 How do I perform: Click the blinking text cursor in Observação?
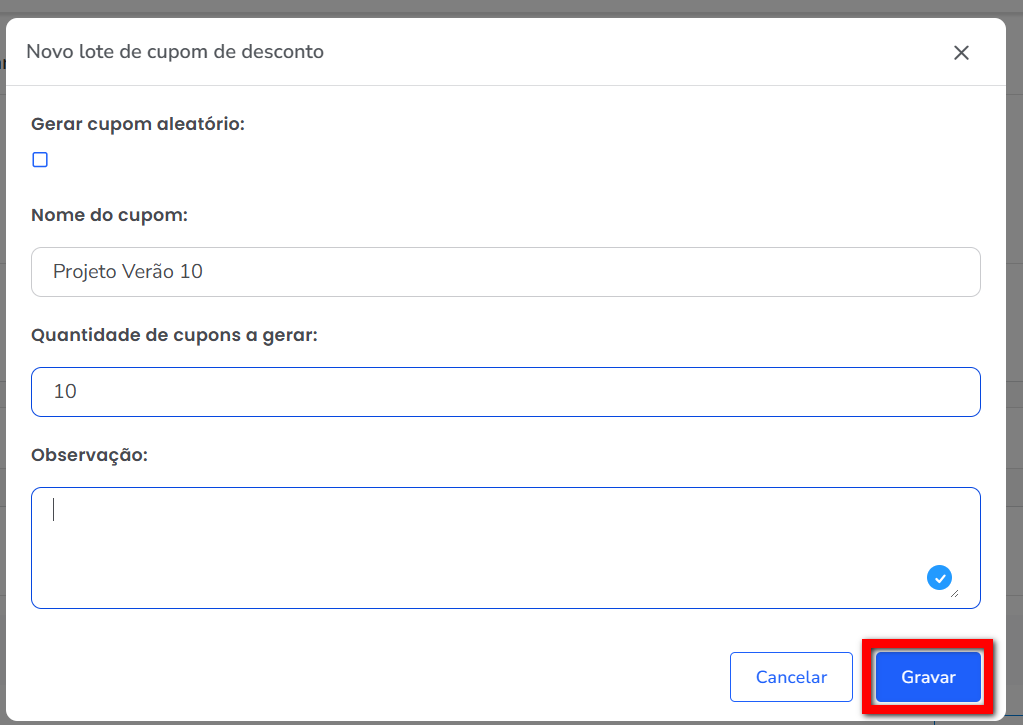[x=54, y=510]
